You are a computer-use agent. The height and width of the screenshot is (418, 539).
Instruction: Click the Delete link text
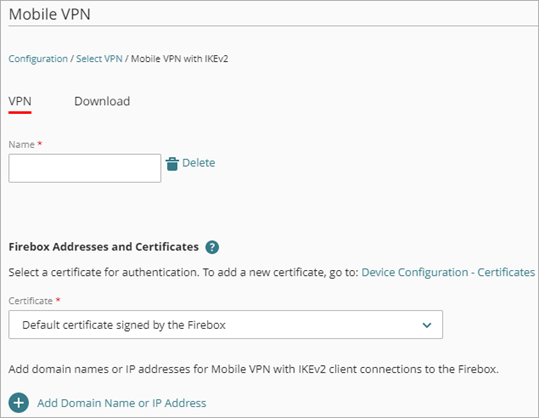coord(198,163)
